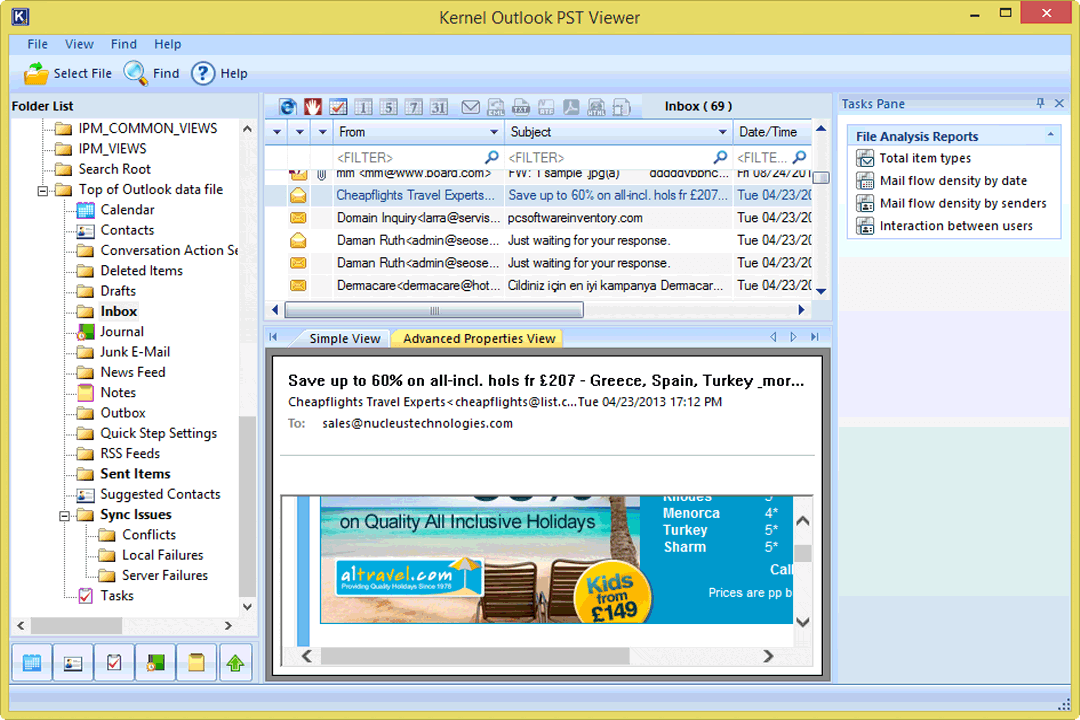Click the Subject filter search magnifier
Viewport: 1080px width, 720px height.
coord(720,157)
